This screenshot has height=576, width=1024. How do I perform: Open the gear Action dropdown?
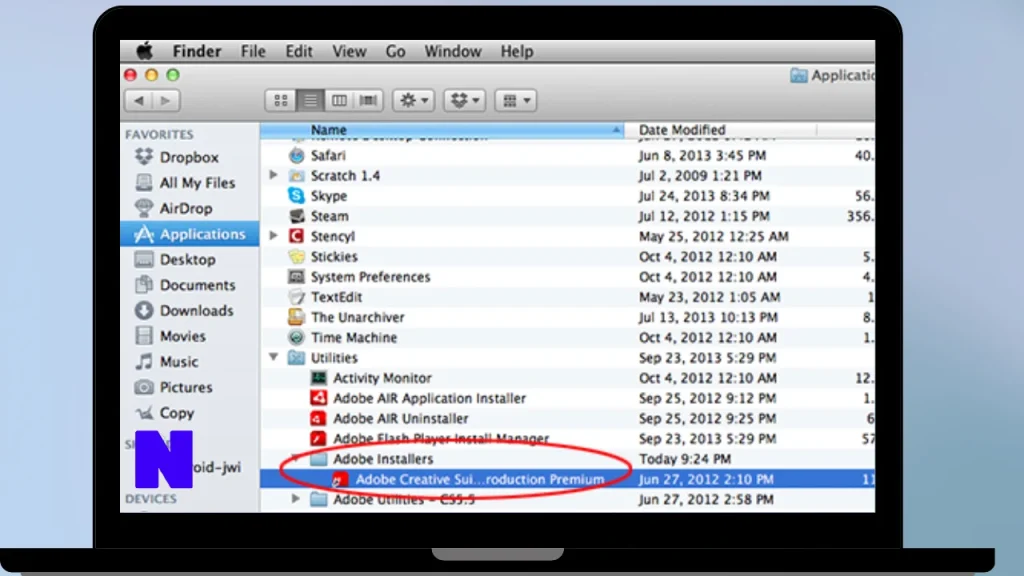pos(413,101)
